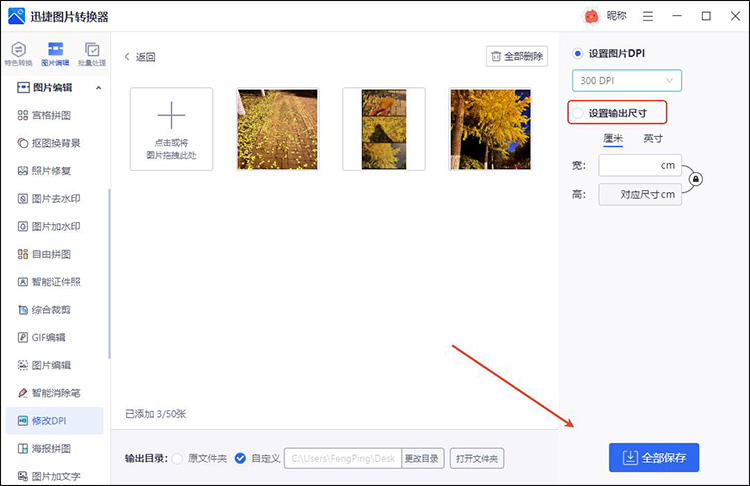
Task: Click the GIF编辑 icon
Action: click(x=22, y=337)
